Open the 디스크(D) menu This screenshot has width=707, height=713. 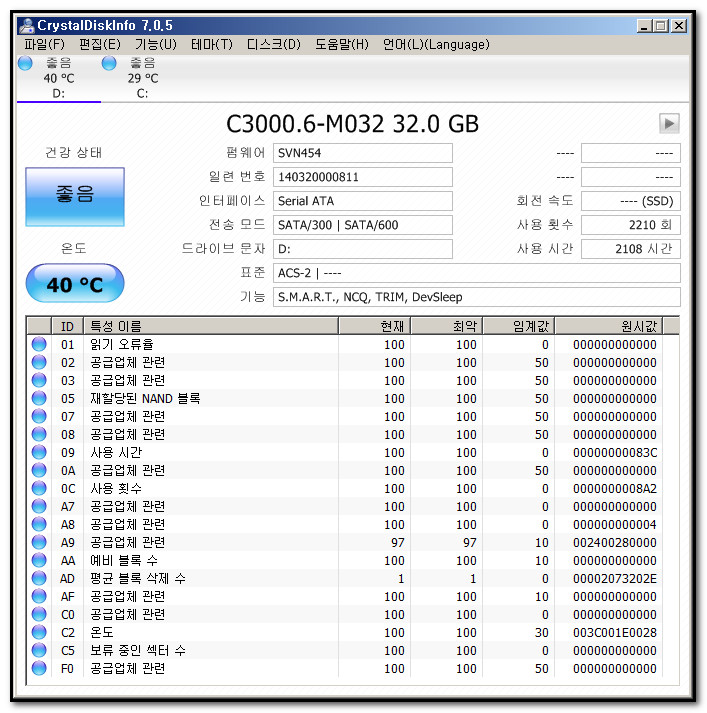(x=274, y=45)
